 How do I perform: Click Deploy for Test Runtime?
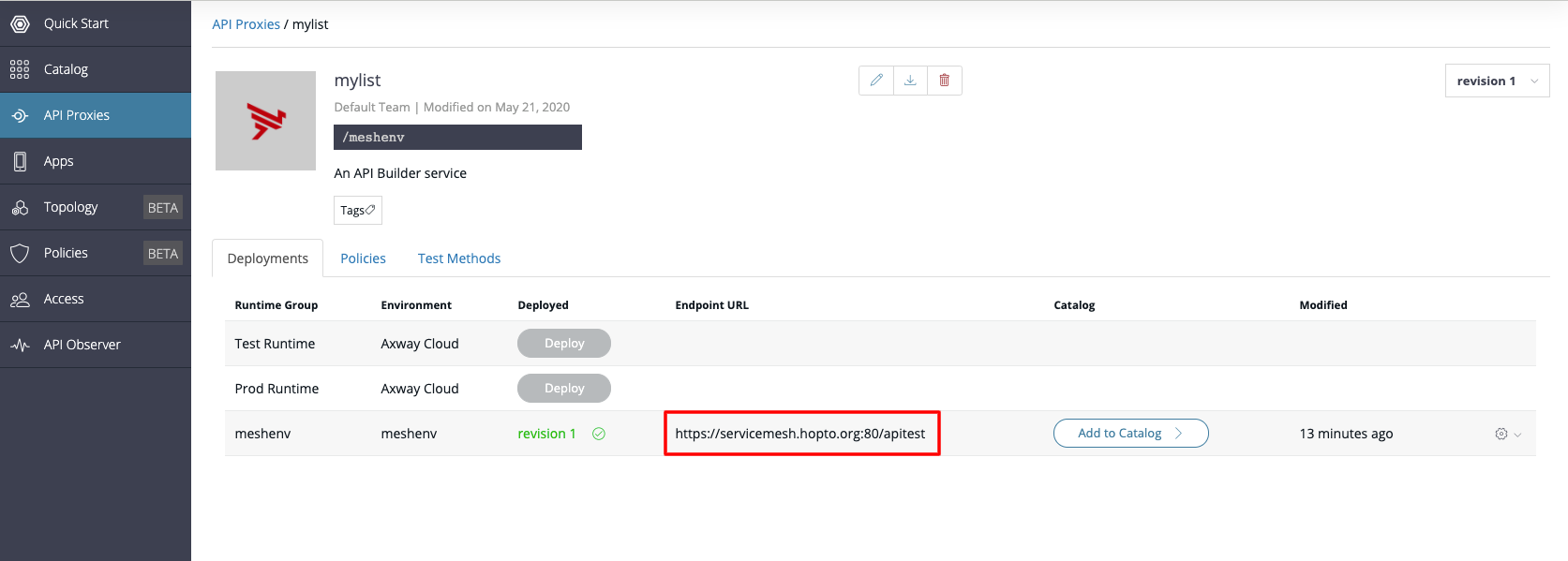564,344
